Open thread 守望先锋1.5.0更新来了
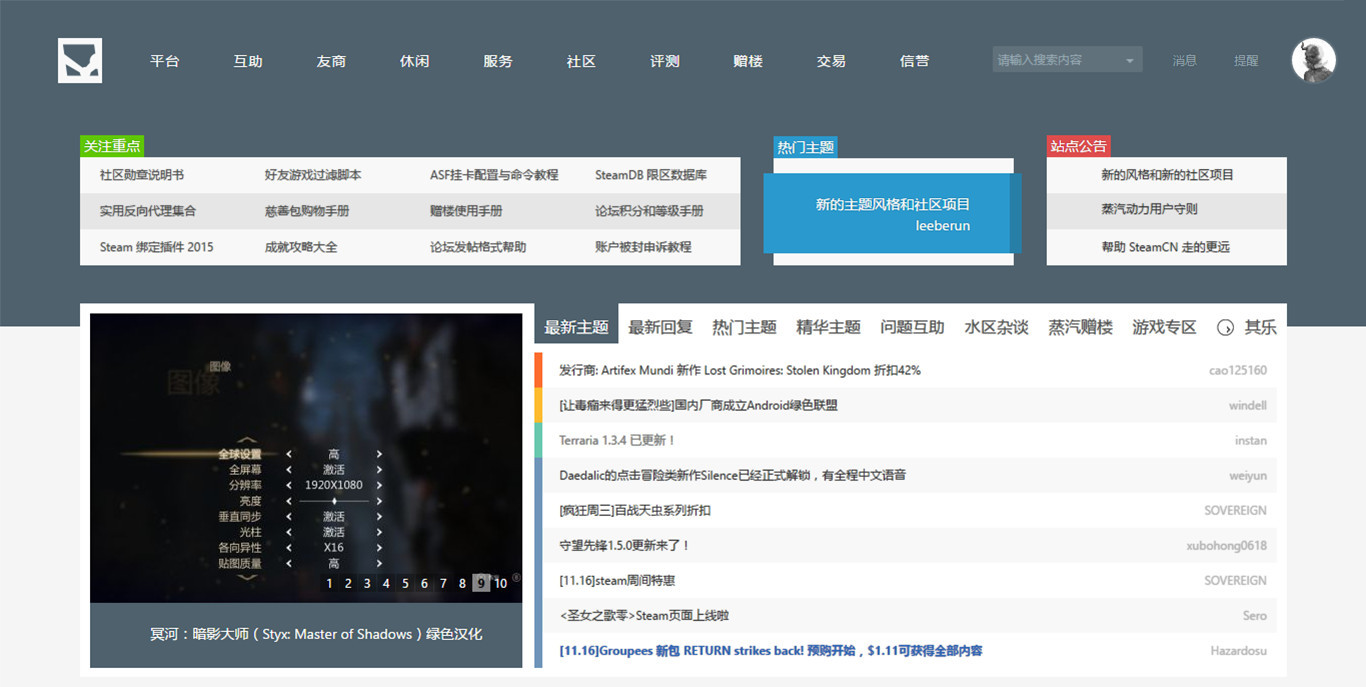1366x687 pixels. click(x=625, y=545)
